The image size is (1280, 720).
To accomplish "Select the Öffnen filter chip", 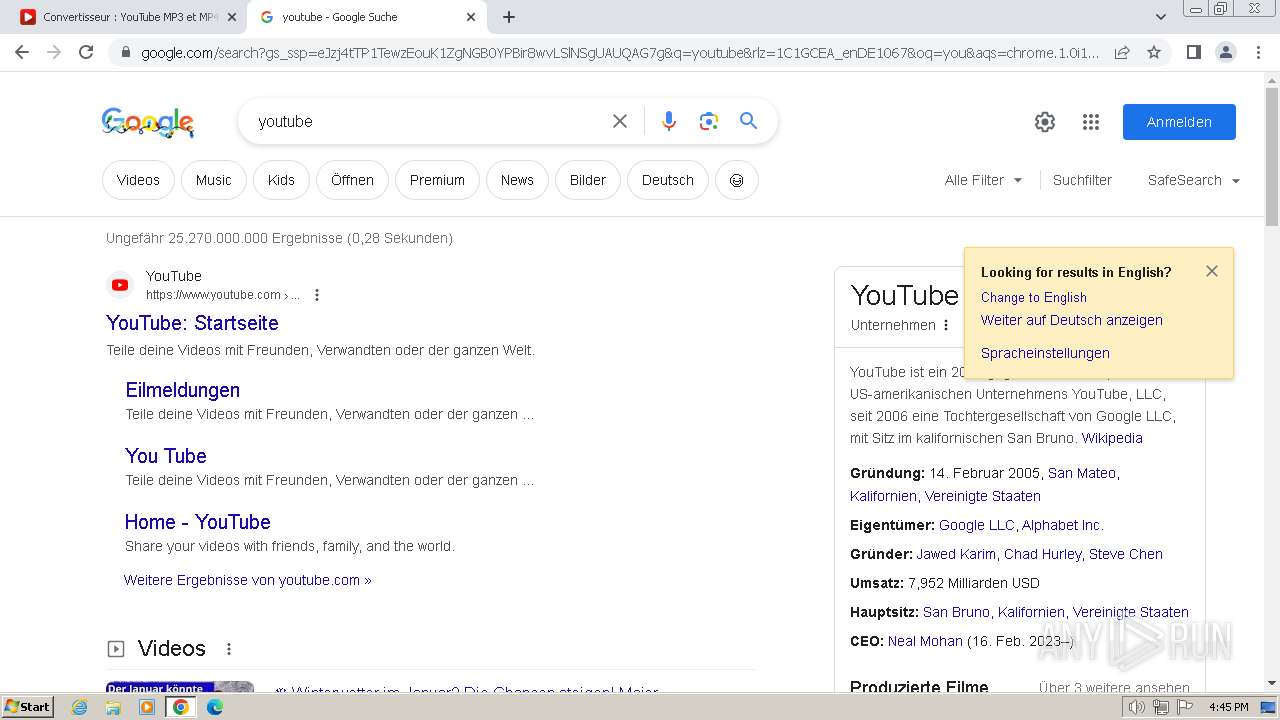I will click(x=352, y=180).
